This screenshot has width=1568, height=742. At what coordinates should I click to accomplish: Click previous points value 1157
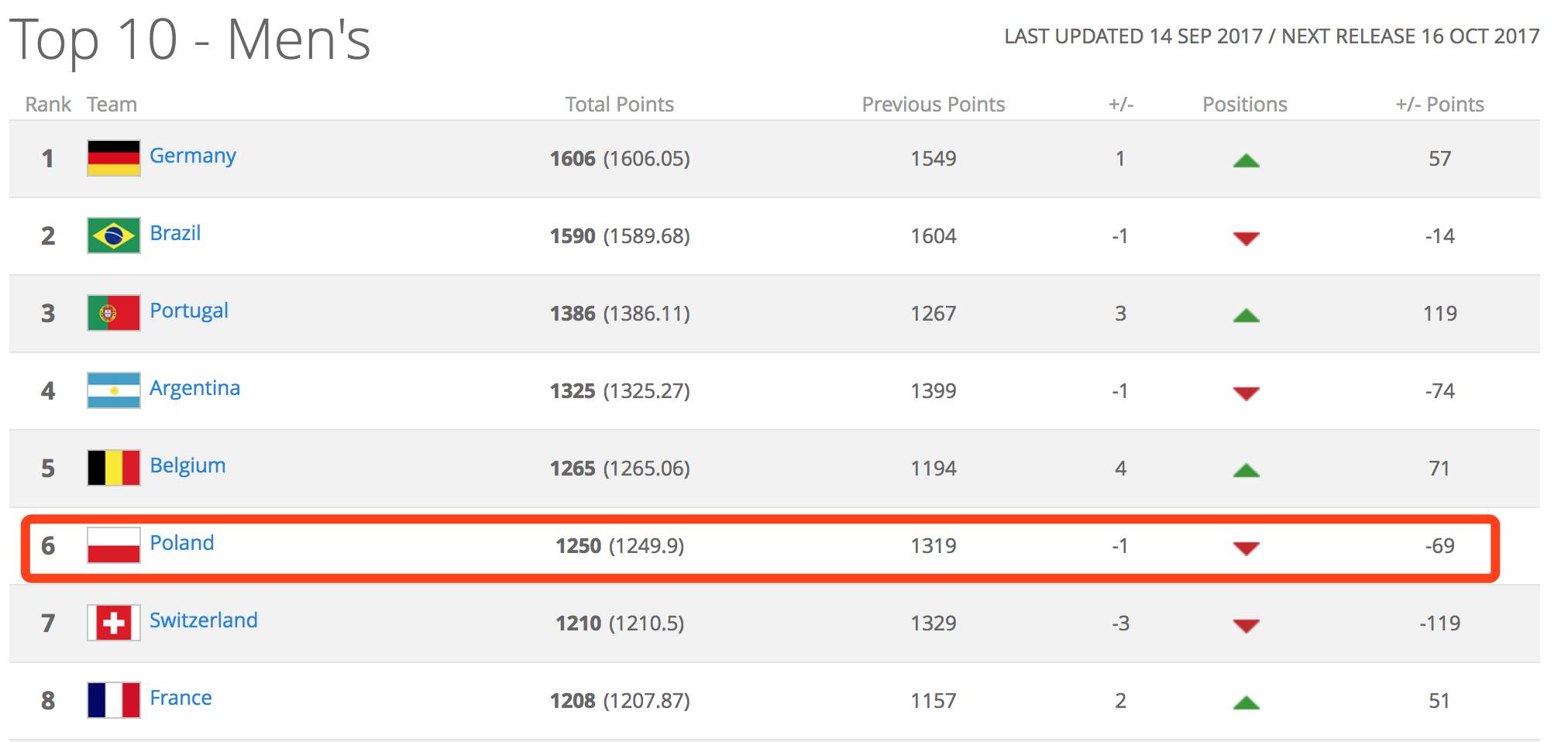934,701
